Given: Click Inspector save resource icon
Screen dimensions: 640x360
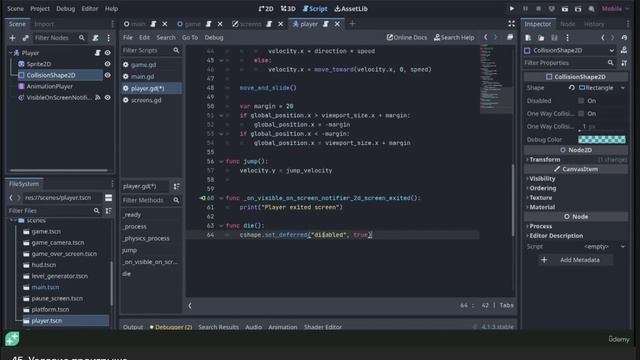Looking at the screenshot, I should (x=554, y=38).
